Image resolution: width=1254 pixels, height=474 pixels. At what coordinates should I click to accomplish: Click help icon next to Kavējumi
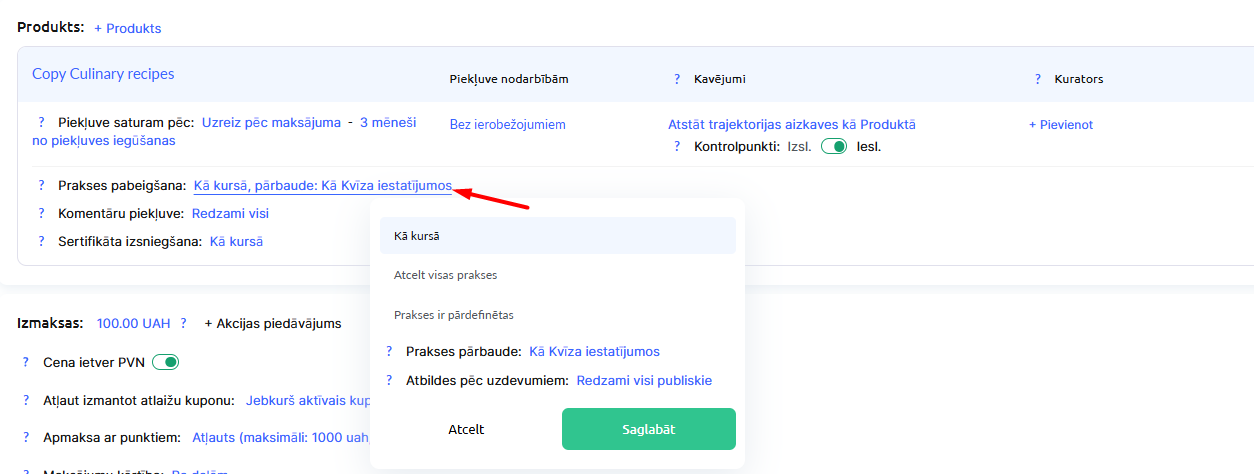point(677,79)
